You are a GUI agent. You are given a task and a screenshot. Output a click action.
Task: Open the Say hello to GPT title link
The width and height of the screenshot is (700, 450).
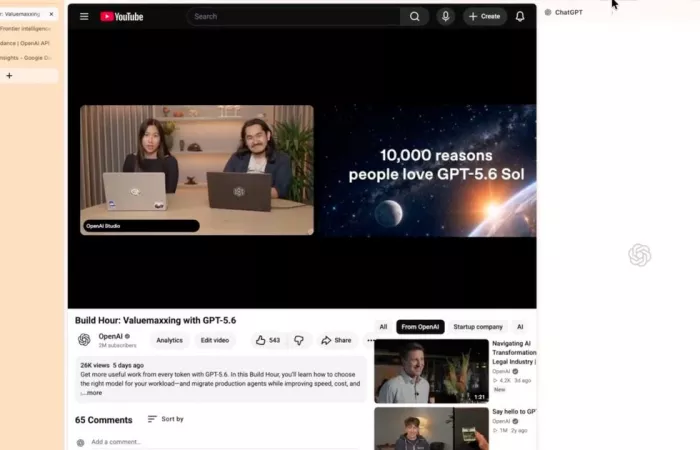(514, 412)
